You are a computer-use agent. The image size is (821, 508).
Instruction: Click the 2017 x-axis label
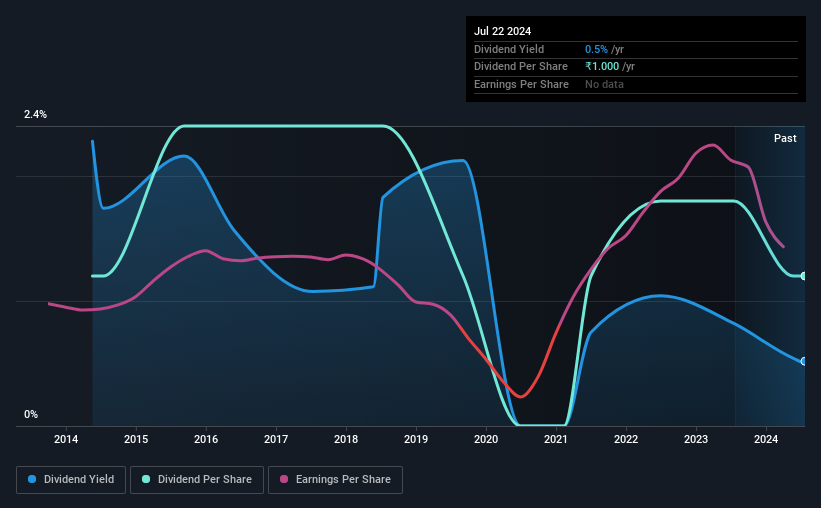click(276, 439)
